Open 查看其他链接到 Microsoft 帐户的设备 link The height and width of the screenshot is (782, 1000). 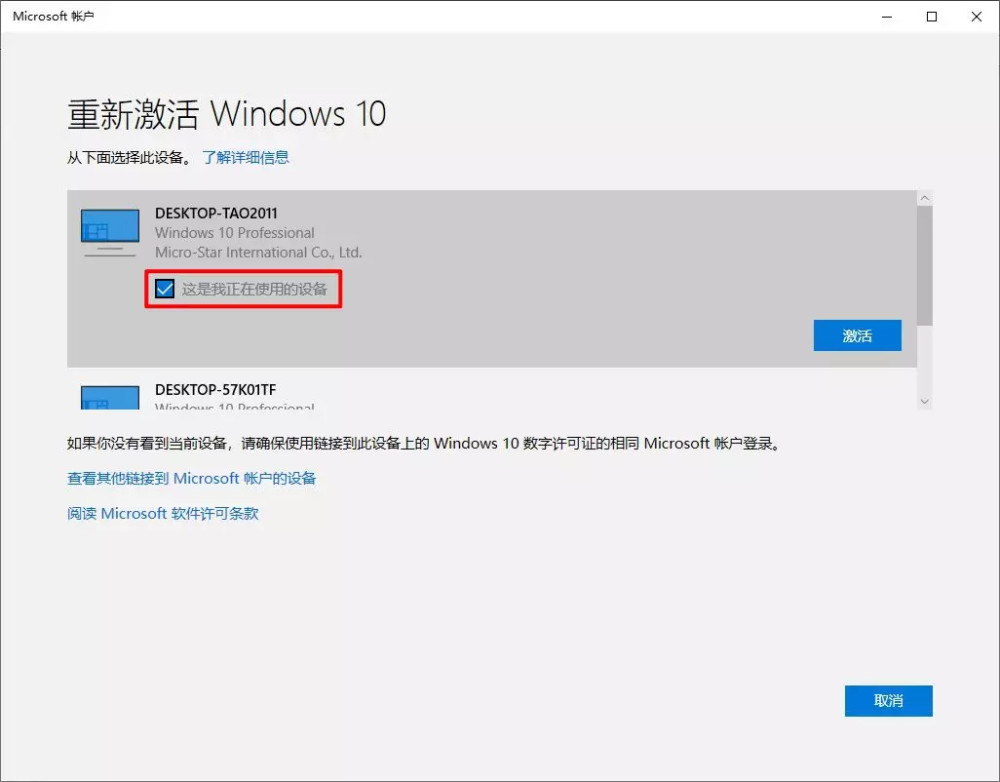click(191, 478)
